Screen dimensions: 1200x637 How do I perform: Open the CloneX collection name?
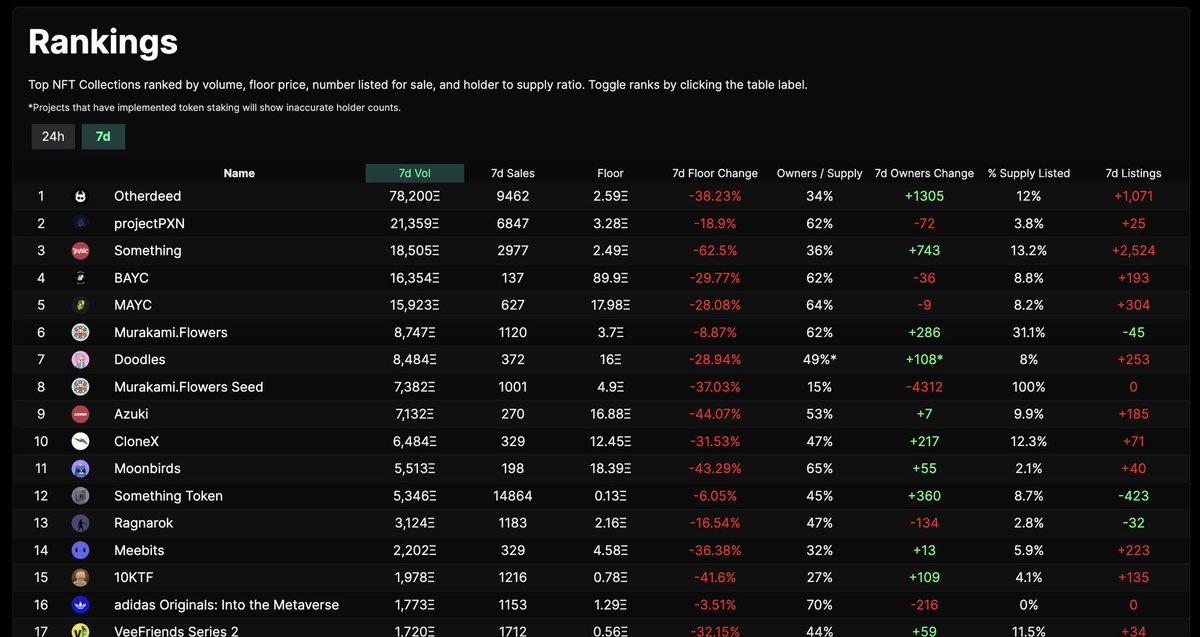tap(138, 441)
